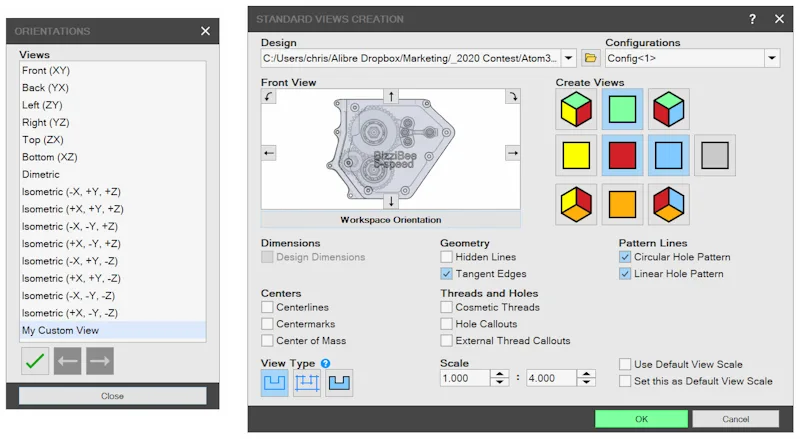Select the third View Type icon

coord(339,383)
